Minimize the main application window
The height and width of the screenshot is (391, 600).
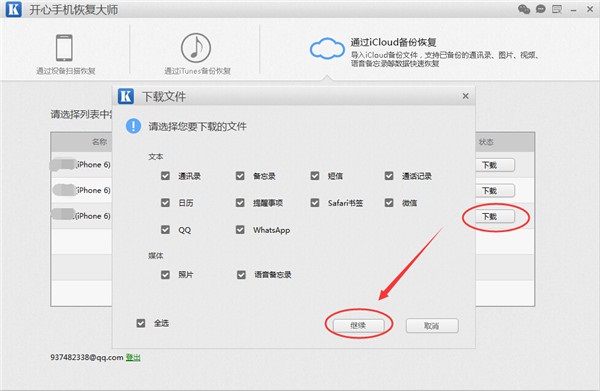pyautogui.click(x=573, y=10)
